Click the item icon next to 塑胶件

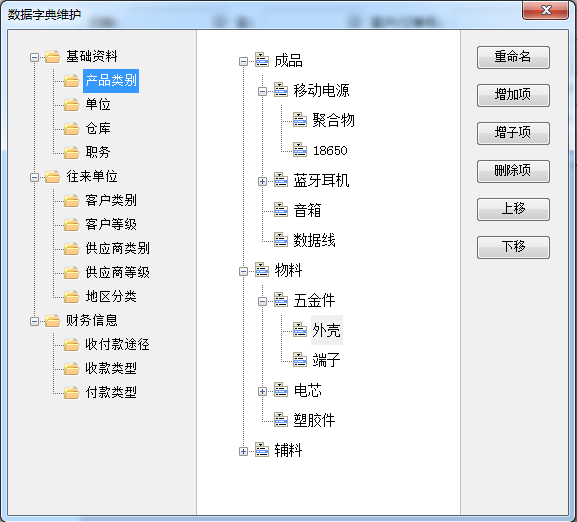click(x=281, y=420)
